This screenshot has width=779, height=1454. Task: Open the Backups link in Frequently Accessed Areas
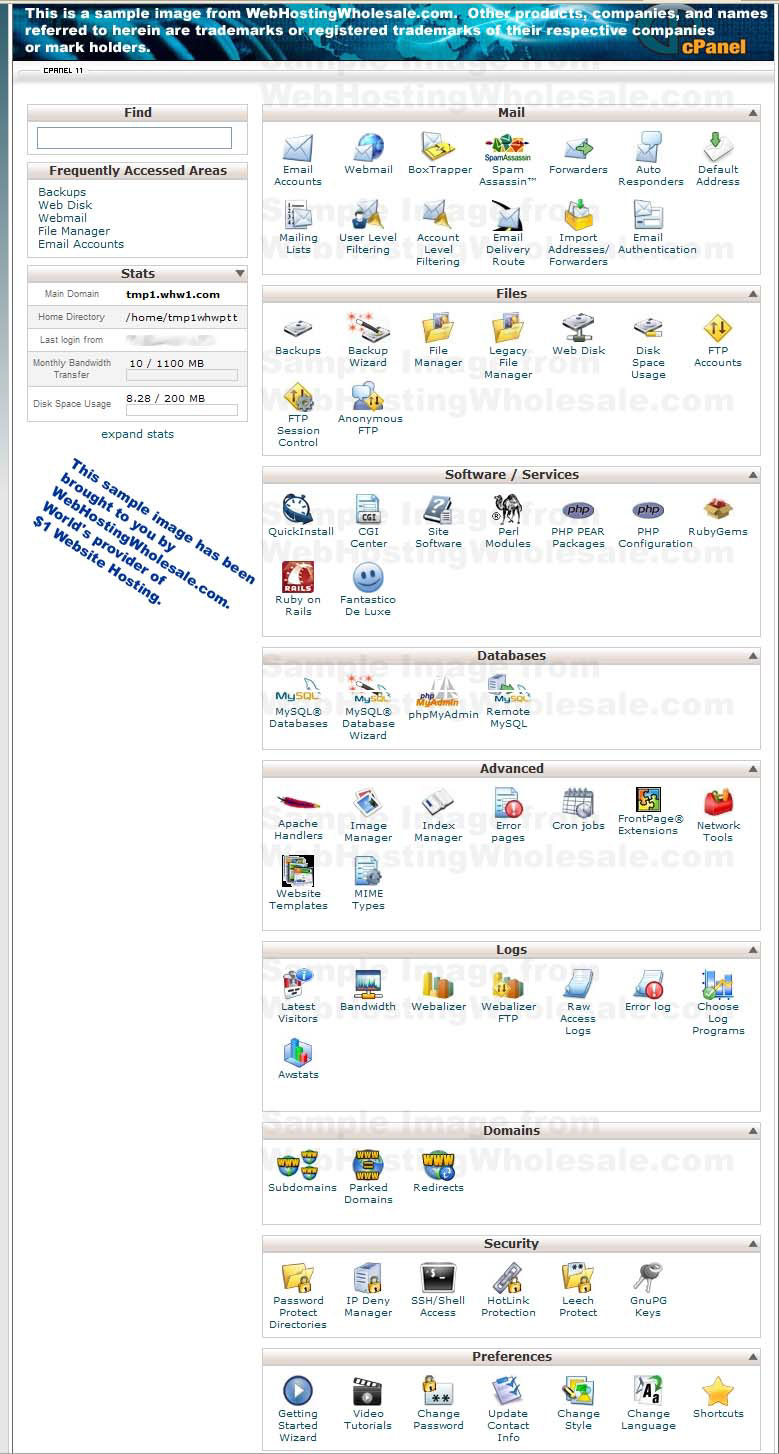point(62,192)
